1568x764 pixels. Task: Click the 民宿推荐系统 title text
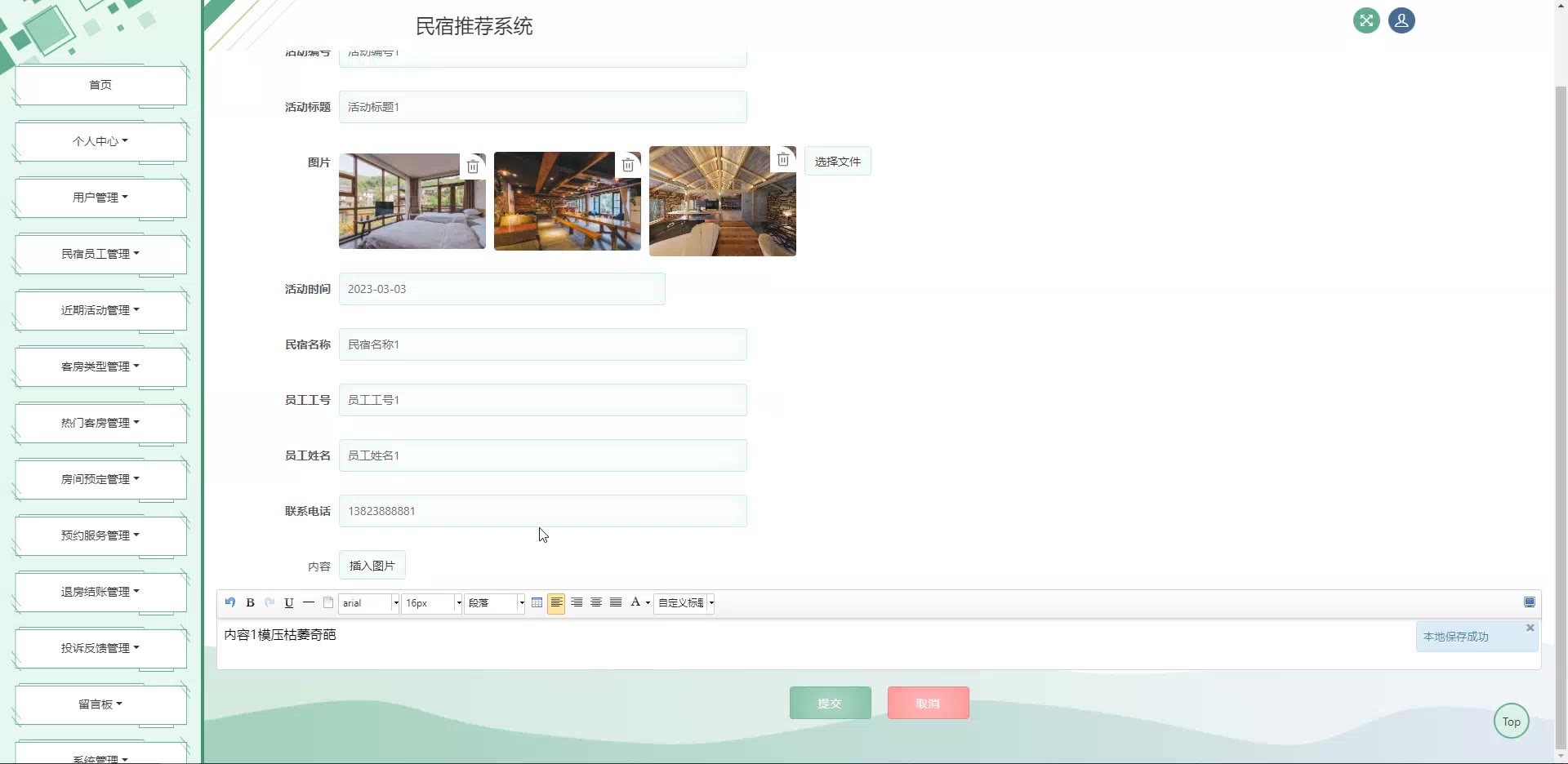(x=474, y=26)
